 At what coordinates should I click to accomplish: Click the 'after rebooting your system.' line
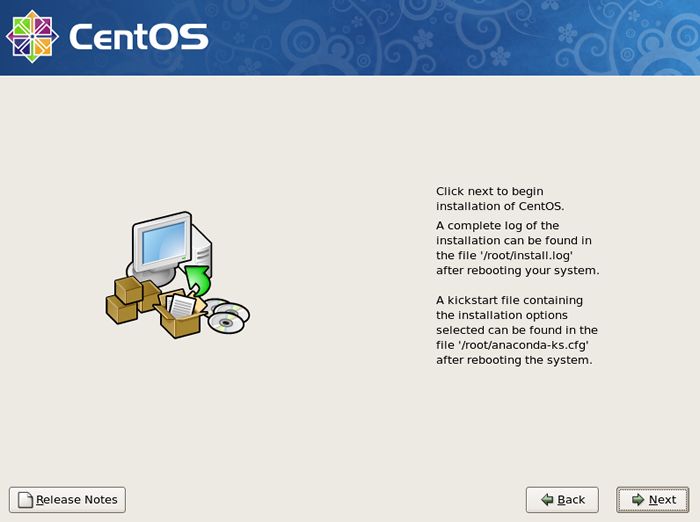[517, 271]
